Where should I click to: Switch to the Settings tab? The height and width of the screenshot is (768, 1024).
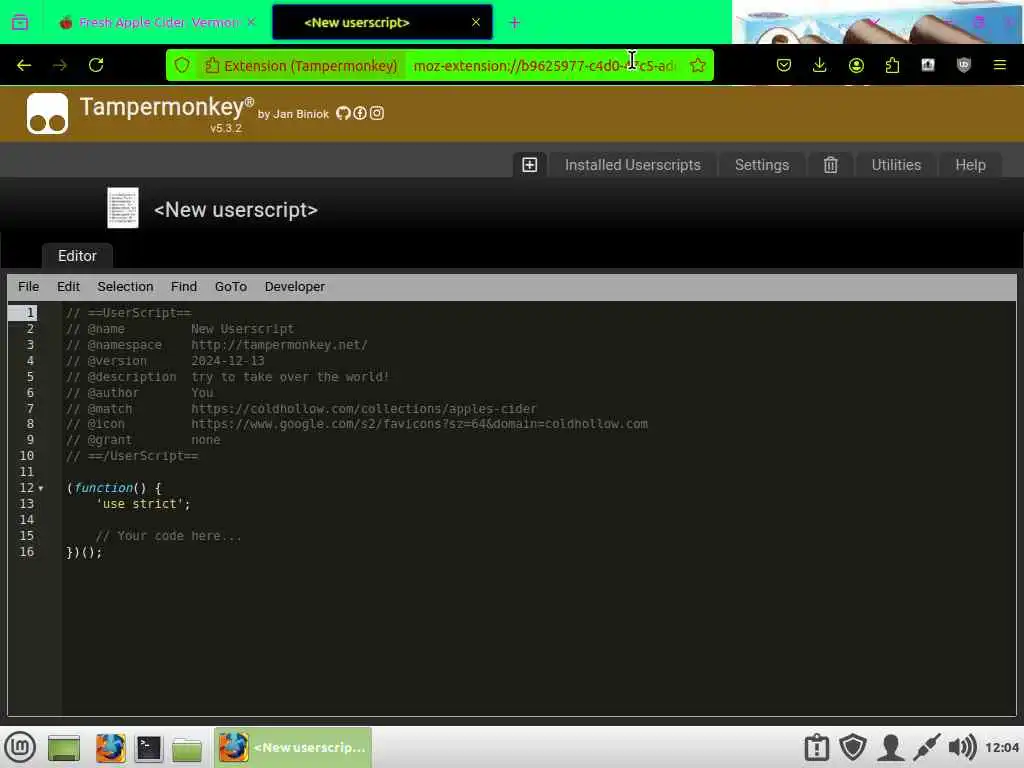pyautogui.click(x=761, y=165)
